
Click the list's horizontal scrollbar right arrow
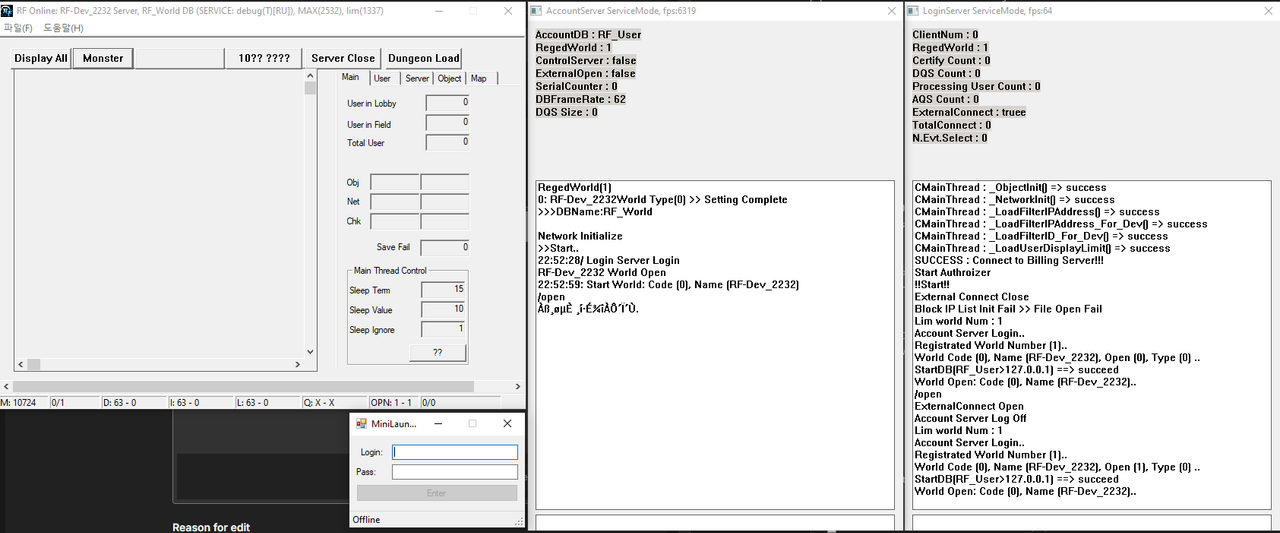point(299,365)
